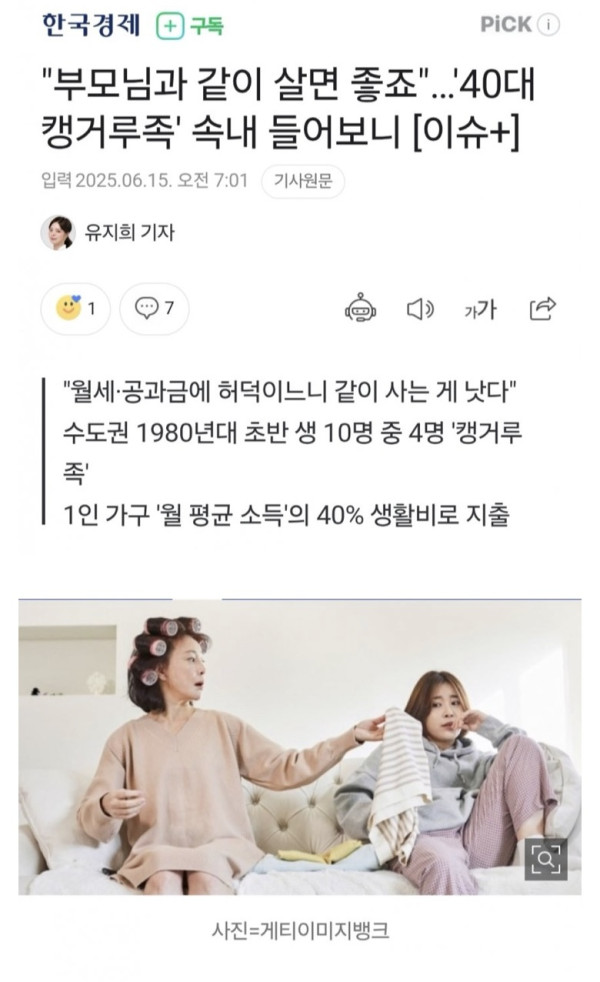Image resolution: width=600 pixels, height=982 pixels.
Task: Click the plus sign in subscribe button
Action: point(169,26)
